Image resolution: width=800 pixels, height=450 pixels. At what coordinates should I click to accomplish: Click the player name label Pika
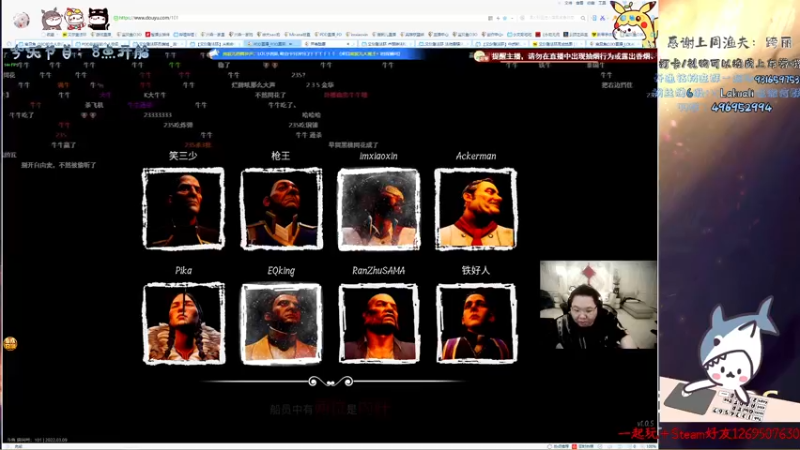pos(184,270)
